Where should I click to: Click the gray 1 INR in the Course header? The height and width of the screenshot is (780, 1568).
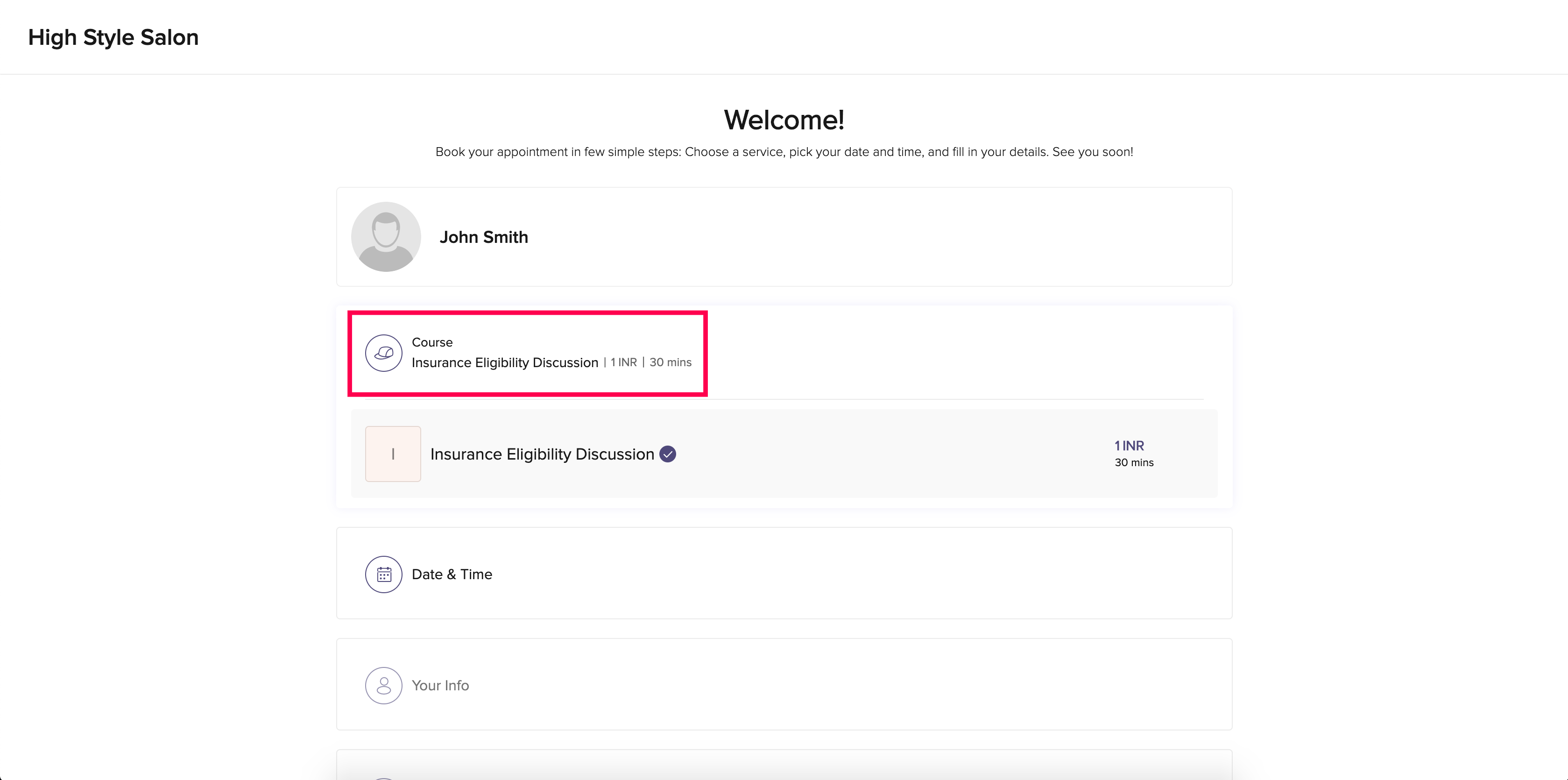tap(623, 362)
